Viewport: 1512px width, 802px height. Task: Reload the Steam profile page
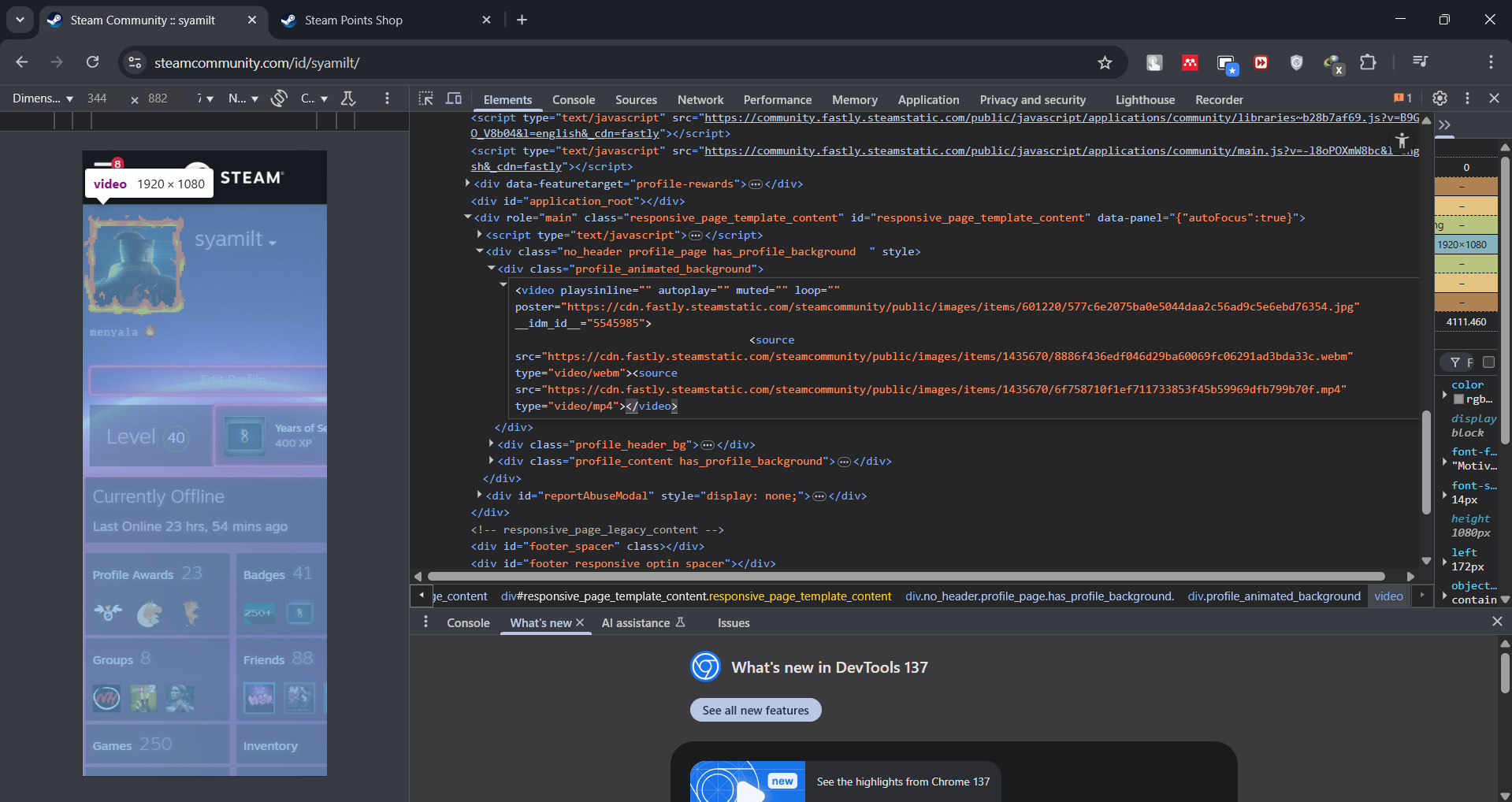[93, 62]
